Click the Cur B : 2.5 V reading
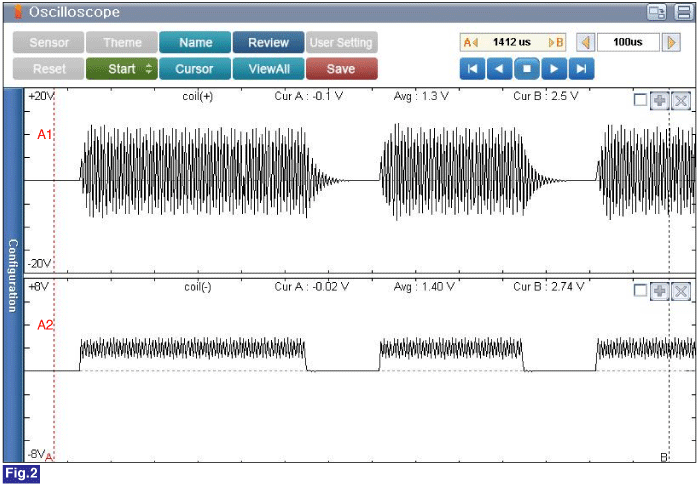The width and height of the screenshot is (700, 486). [546, 96]
